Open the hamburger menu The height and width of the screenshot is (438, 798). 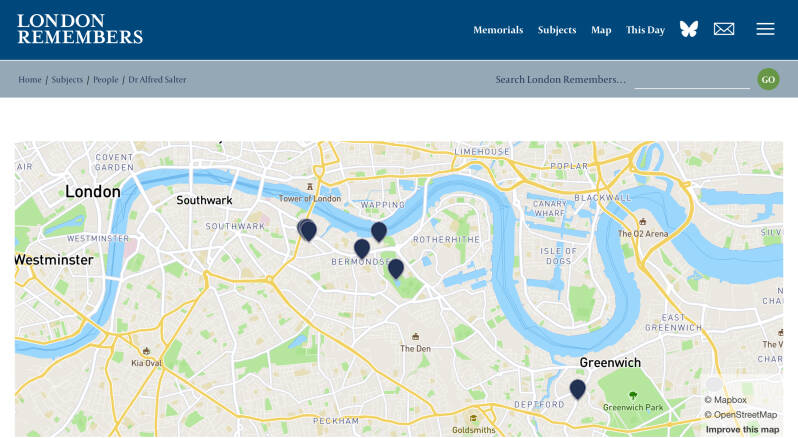tap(765, 29)
